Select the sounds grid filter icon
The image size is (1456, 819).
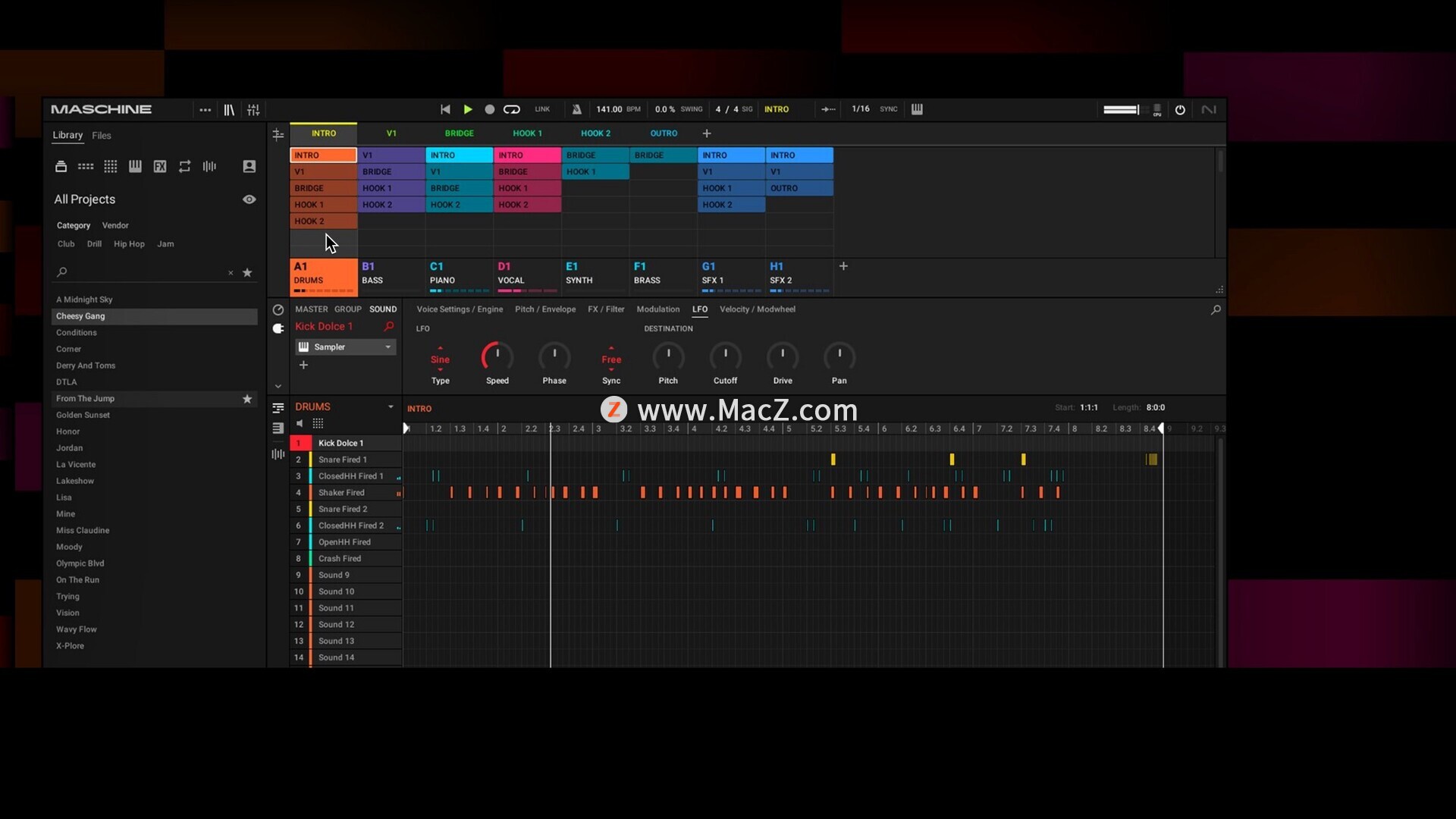111,166
